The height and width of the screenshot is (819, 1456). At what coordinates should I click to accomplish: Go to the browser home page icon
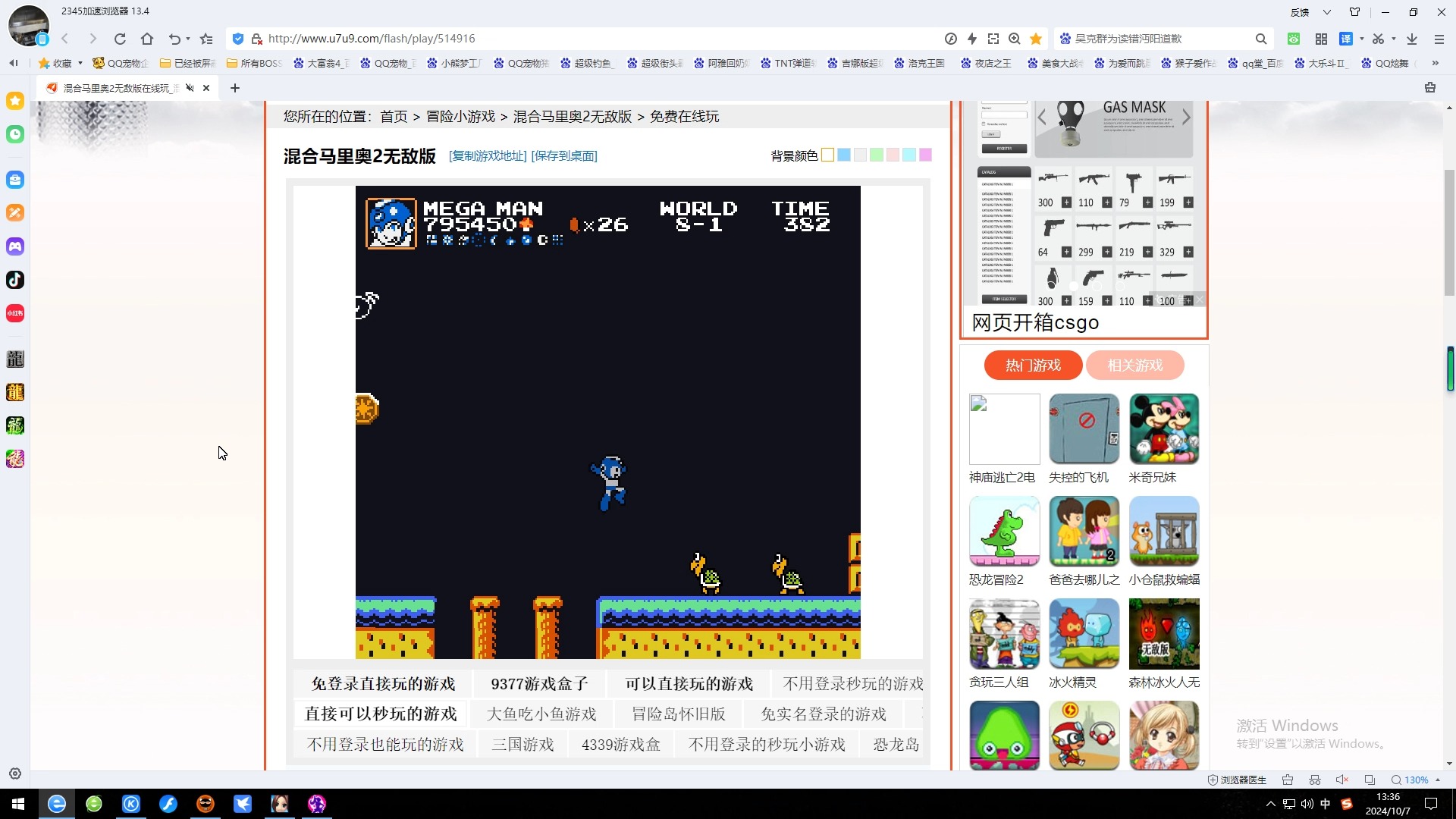147,39
